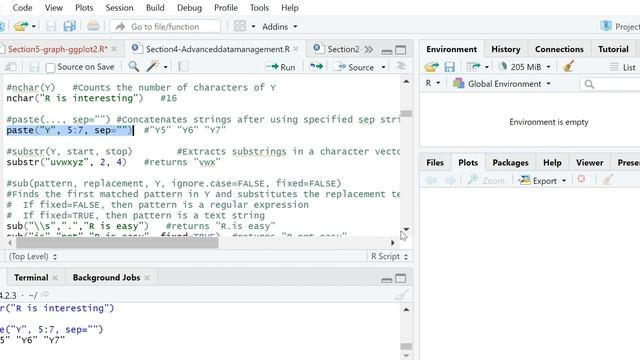Click the editor save icon
Image resolution: width=640 pixels, height=360 pixels.
34,67
